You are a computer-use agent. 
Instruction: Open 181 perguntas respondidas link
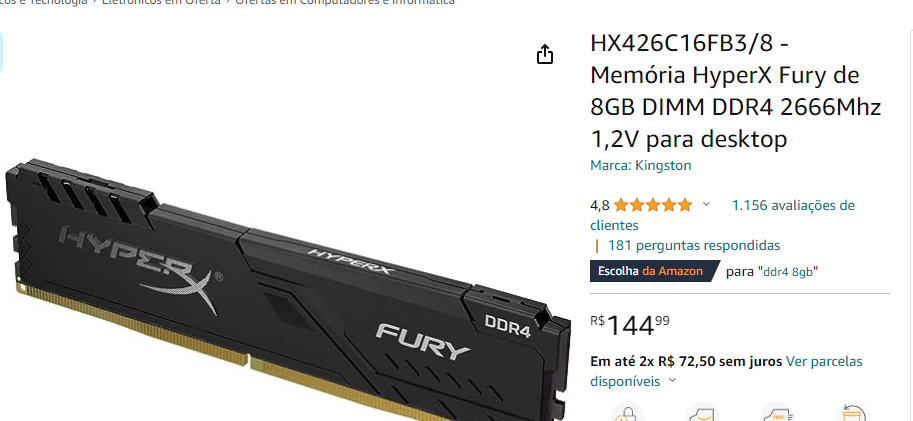[x=694, y=245]
